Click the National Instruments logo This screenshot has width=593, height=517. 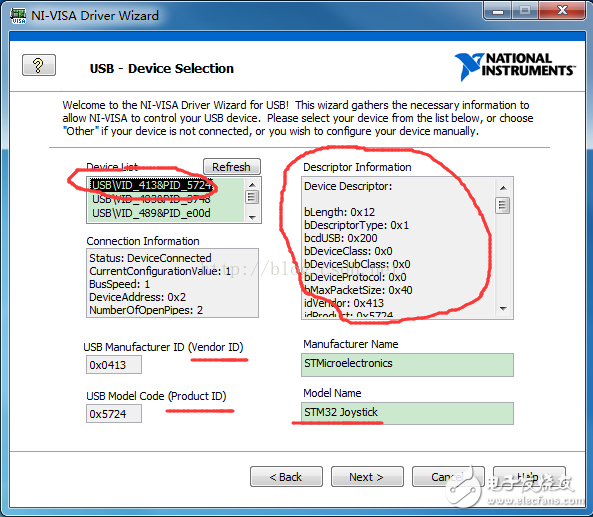tap(515, 66)
